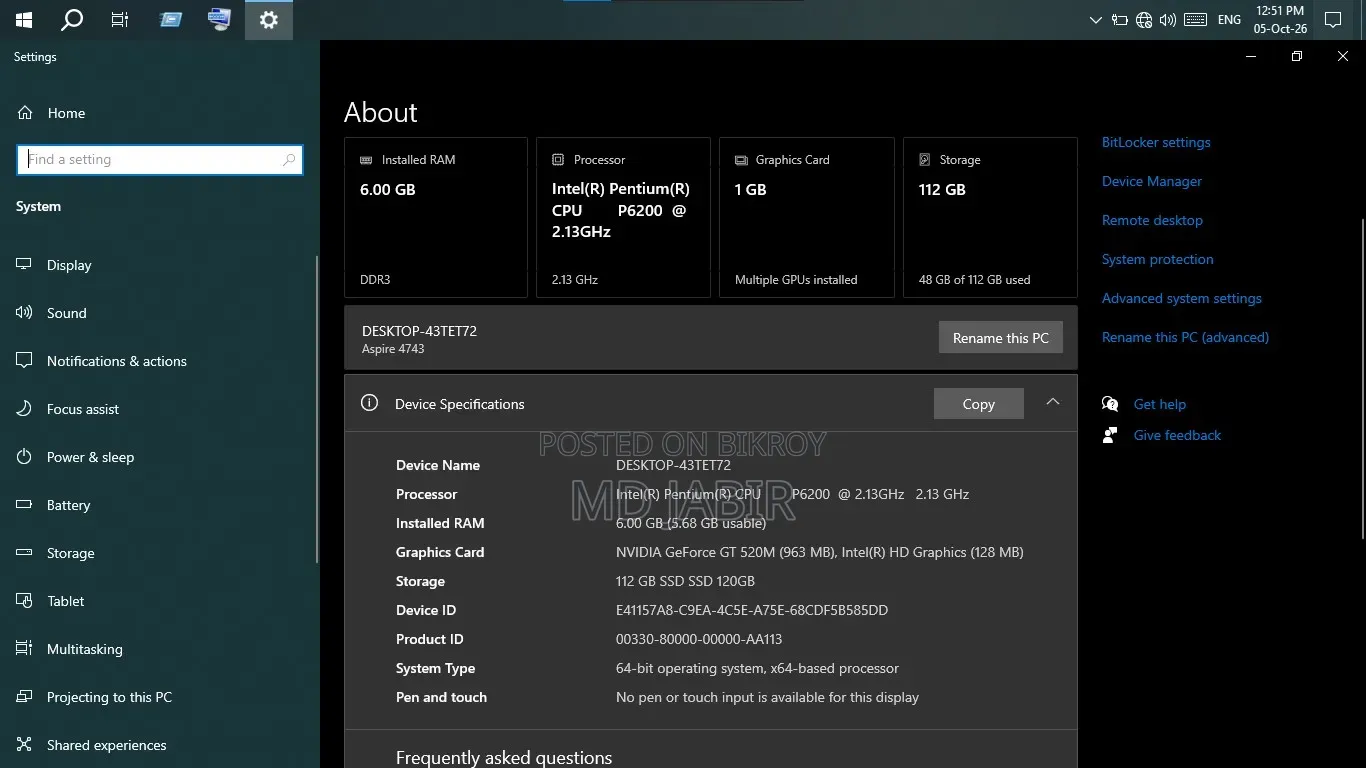Click the search magnifier in settings box
1366x768 pixels.
tap(289, 159)
